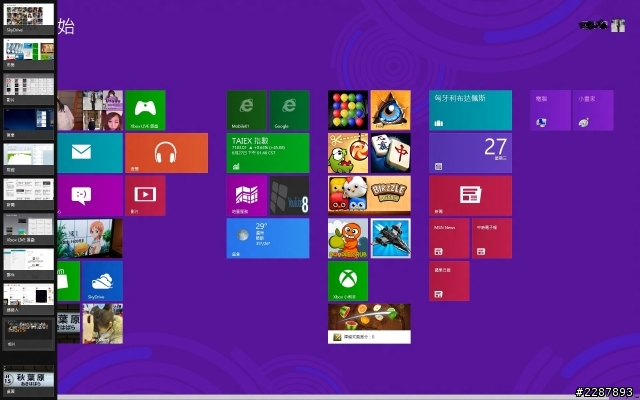Open the Maps tile
This screenshot has height=400, width=640.
(247, 196)
